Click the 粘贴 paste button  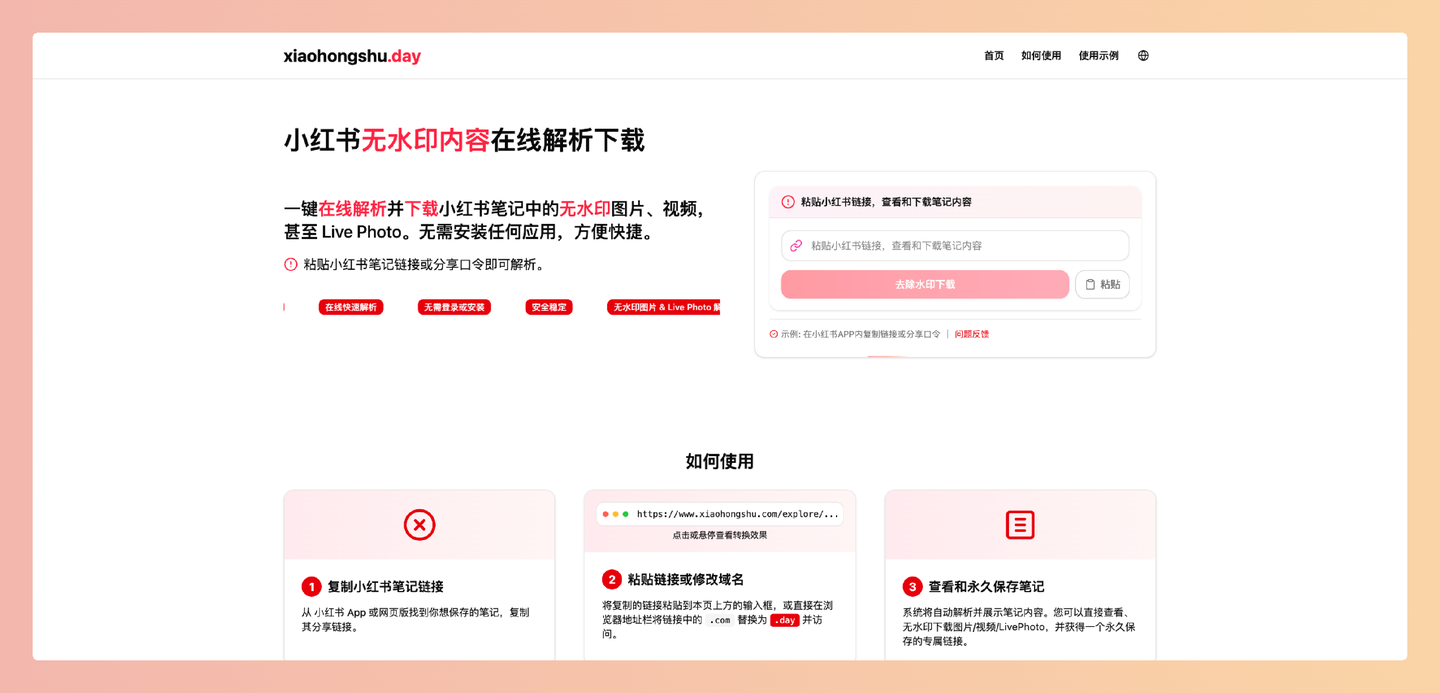pos(1102,284)
